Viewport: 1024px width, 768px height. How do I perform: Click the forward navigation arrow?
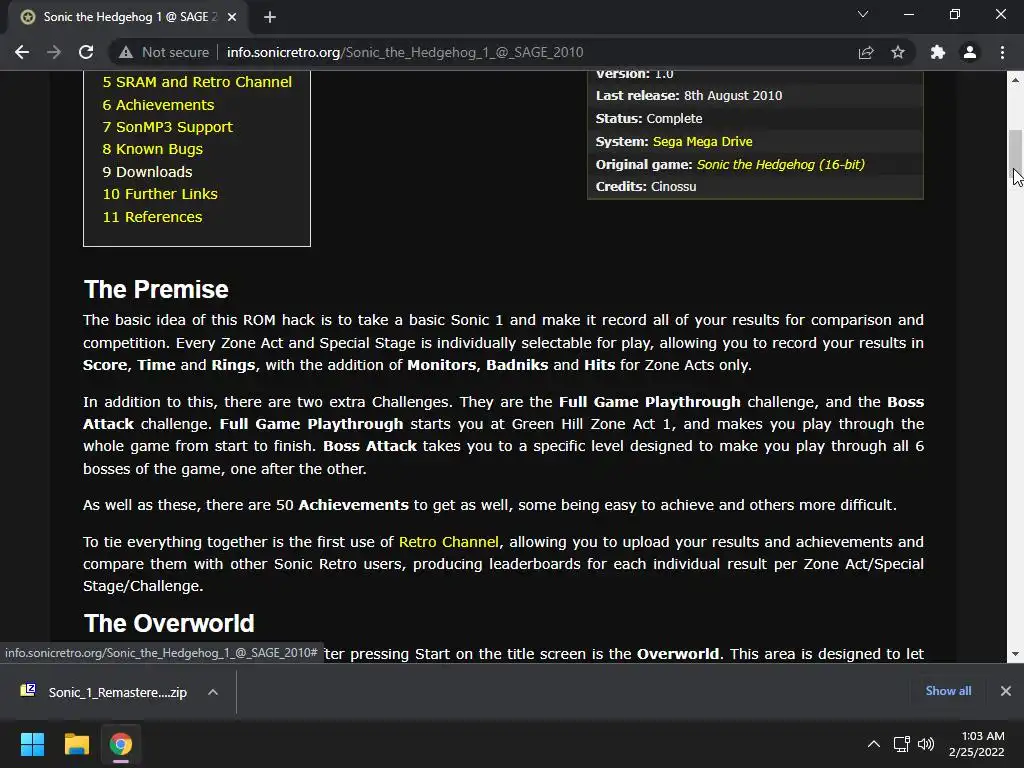[54, 52]
